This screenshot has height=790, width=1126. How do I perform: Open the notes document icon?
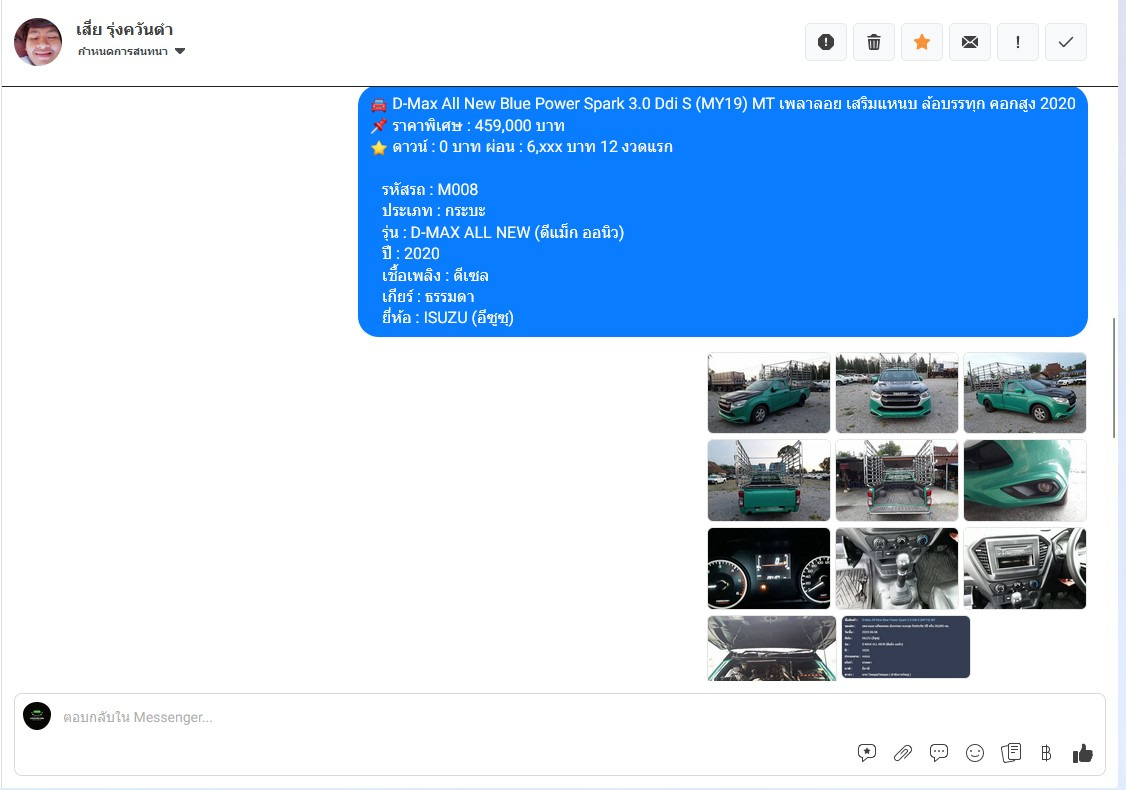[x=1010, y=753]
